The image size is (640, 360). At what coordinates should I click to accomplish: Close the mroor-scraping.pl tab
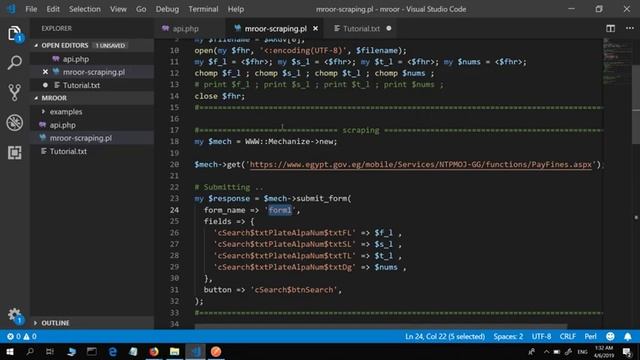[x=316, y=29]
